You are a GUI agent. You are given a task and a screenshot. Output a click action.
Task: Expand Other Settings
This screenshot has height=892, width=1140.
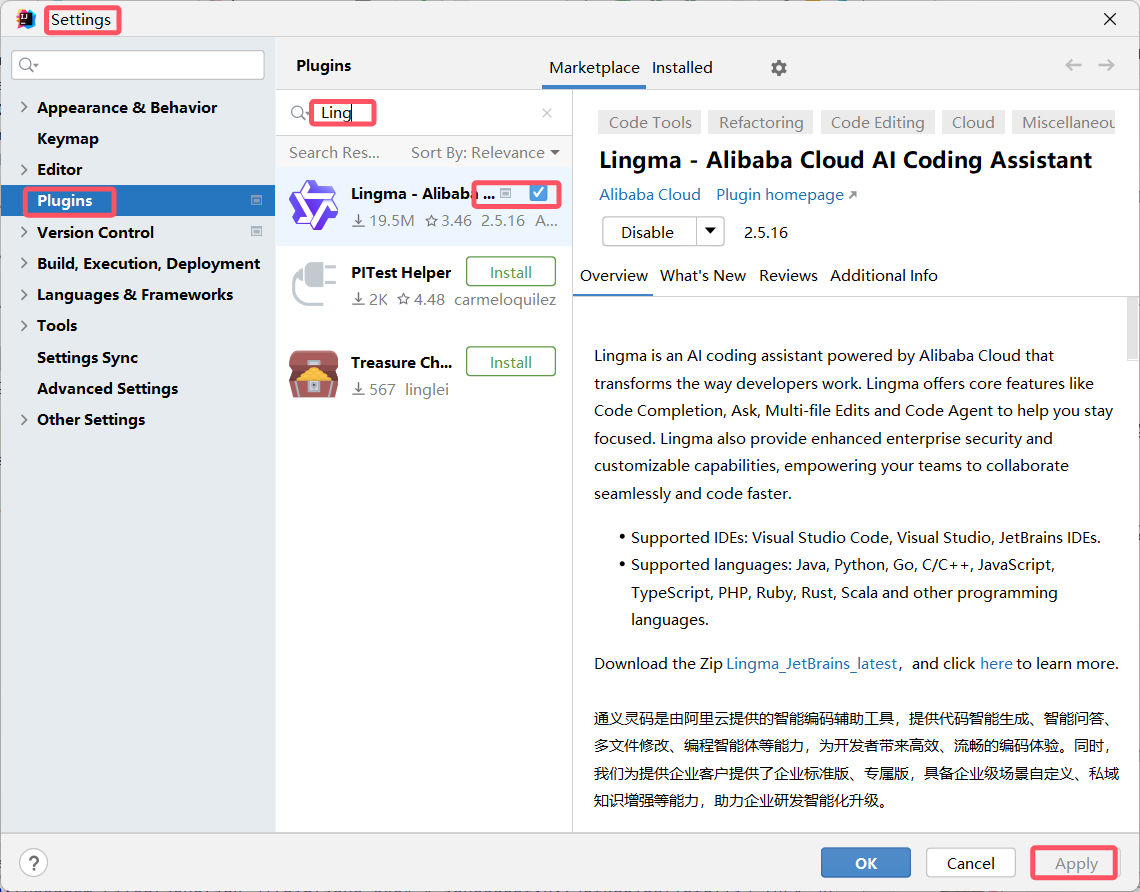click(x=24, y=419)
